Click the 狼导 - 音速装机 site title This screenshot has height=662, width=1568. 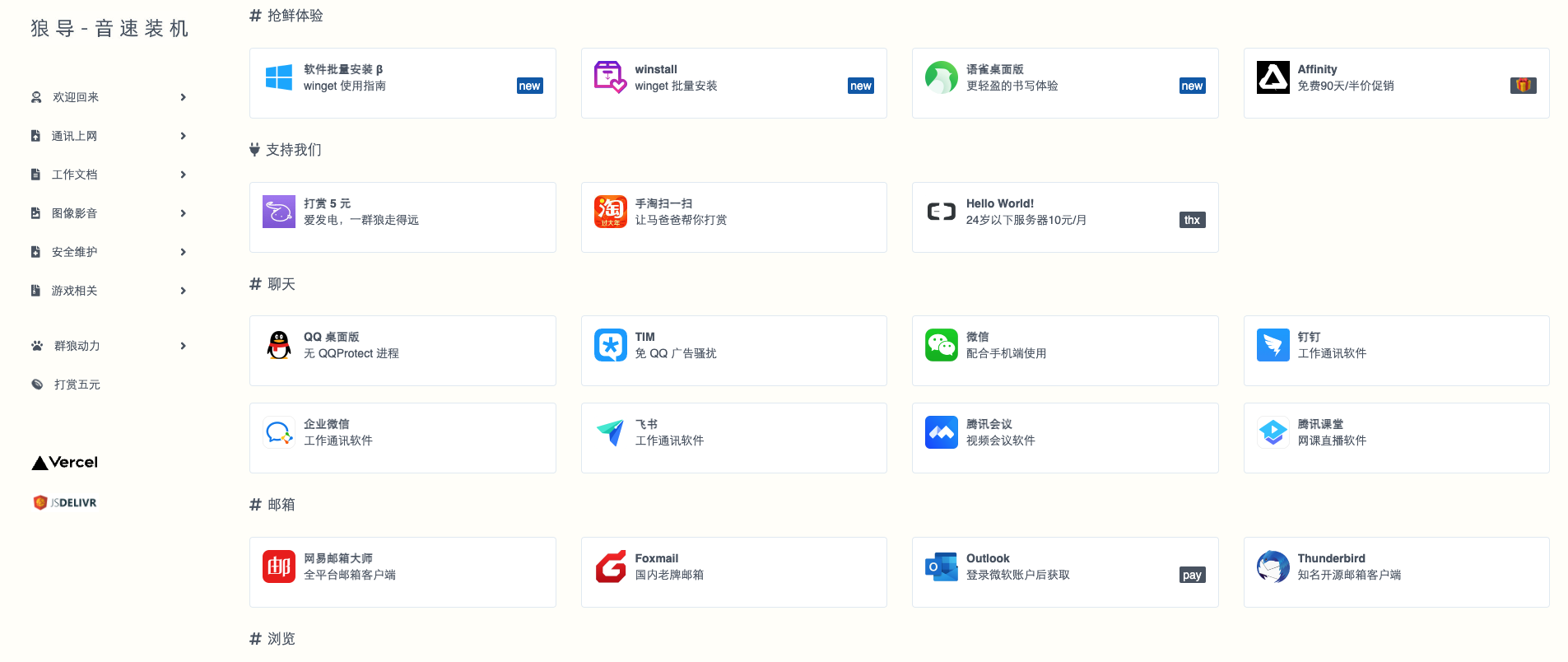(x=109, y=29)
